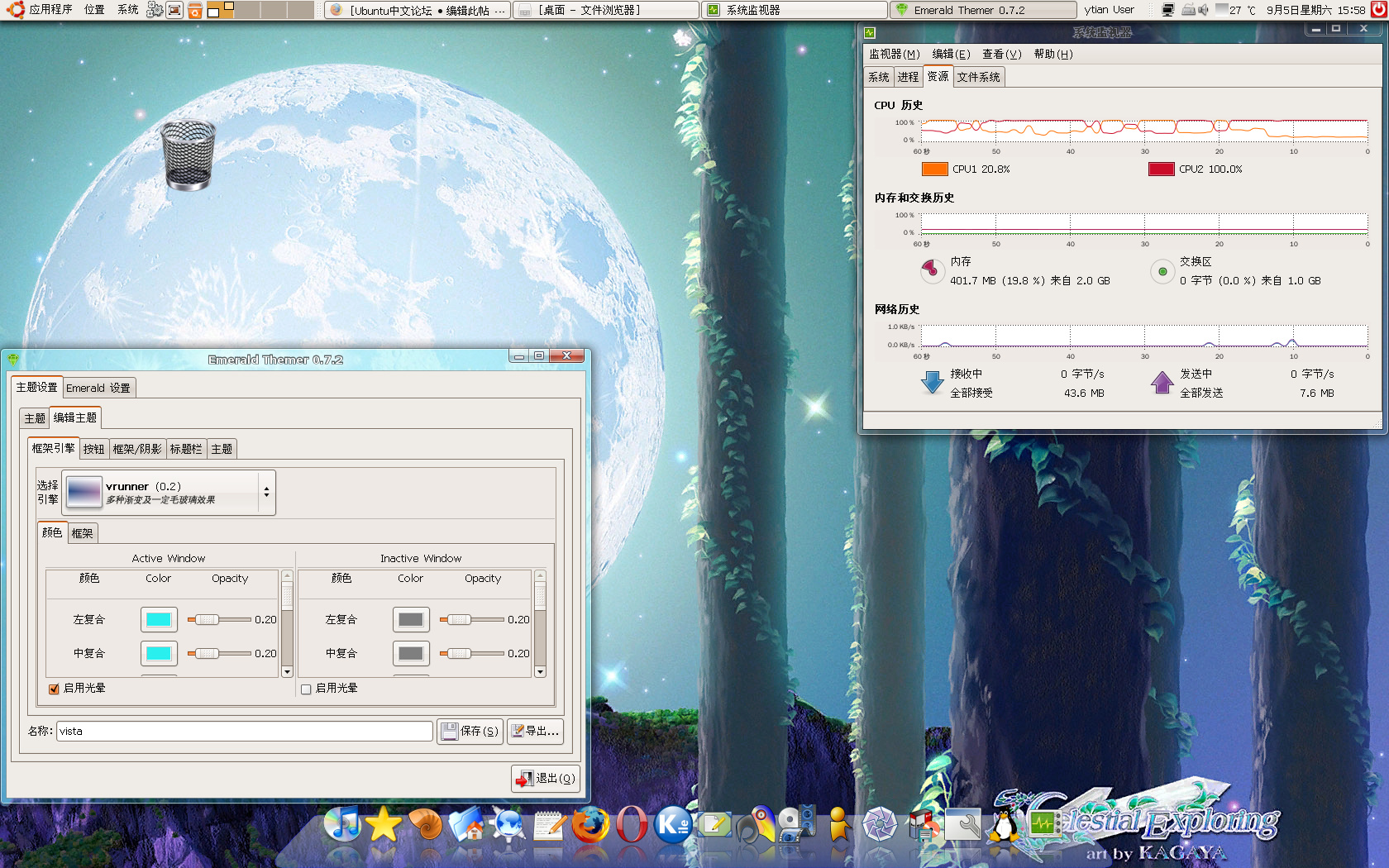Open the wire-mesh trash bin on desktop

(189, 155)
